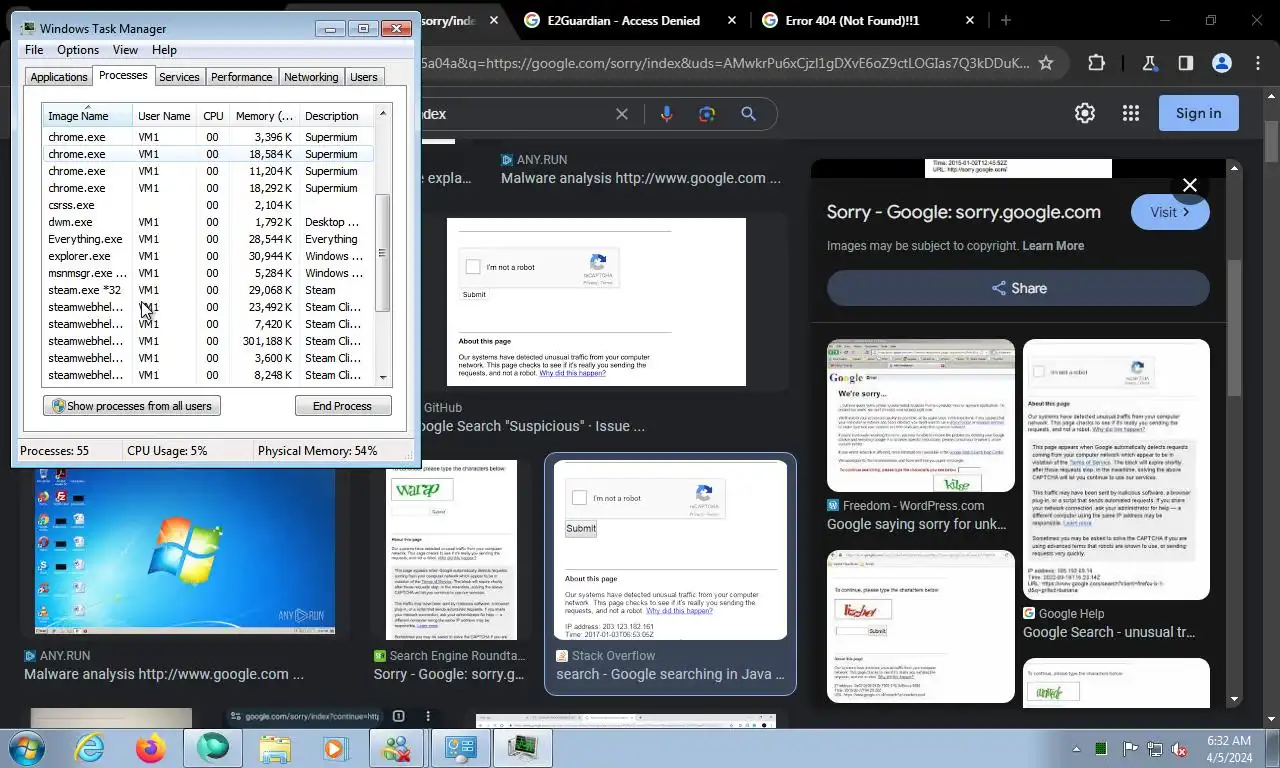Sort processes by Image Name column
Screen dimensions: 1280x768
[87, 116]
